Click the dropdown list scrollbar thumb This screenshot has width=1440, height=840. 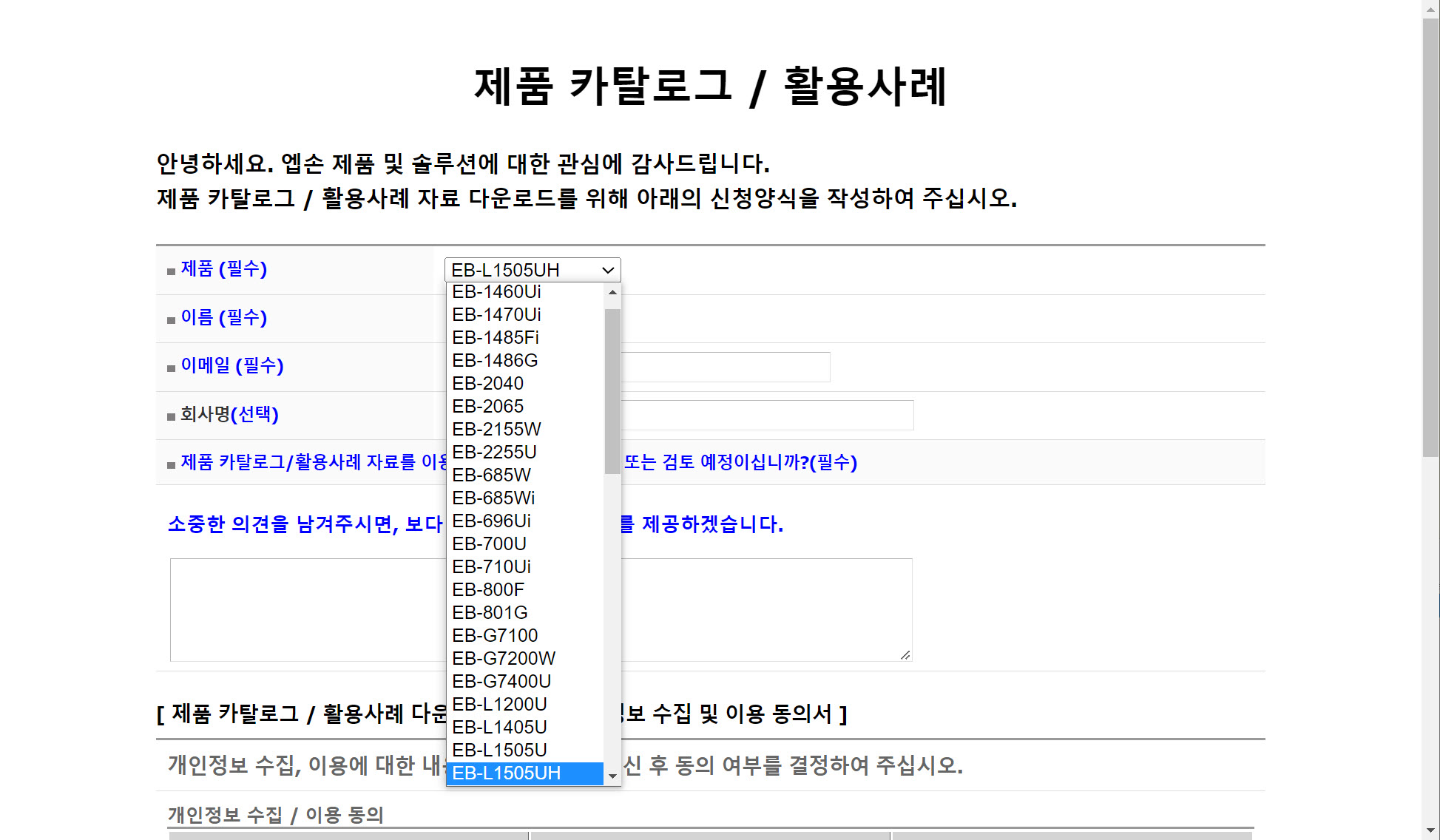(x=612, y=390)
